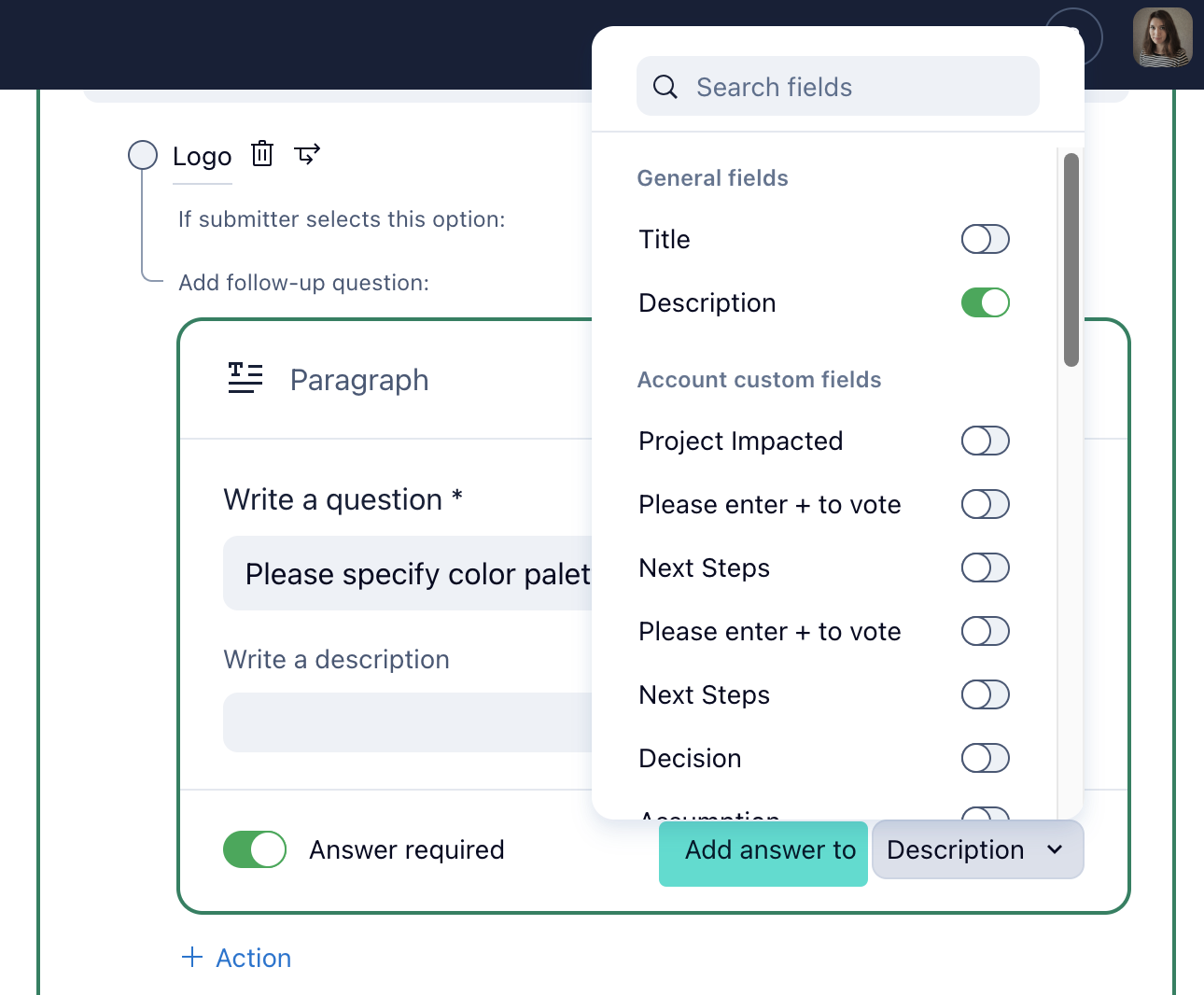Click the search magnifier icon
This screenshot has height=995, width=1204.
[665, 87]
